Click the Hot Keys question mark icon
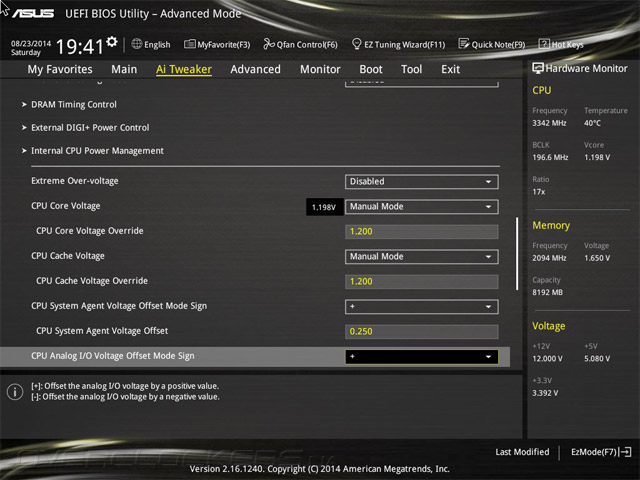The width and height of the screenshot is (640, 480). [544, 44]
